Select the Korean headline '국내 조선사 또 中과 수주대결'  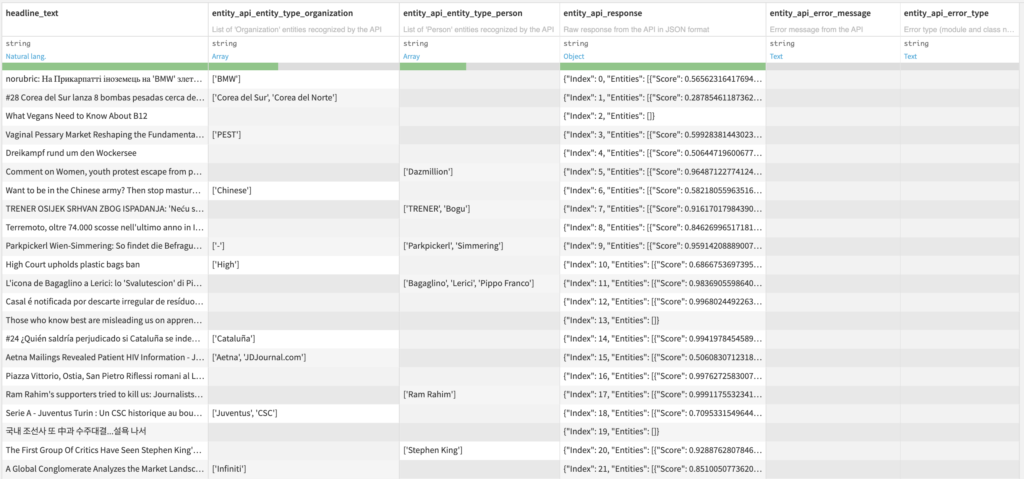(104, 431)
